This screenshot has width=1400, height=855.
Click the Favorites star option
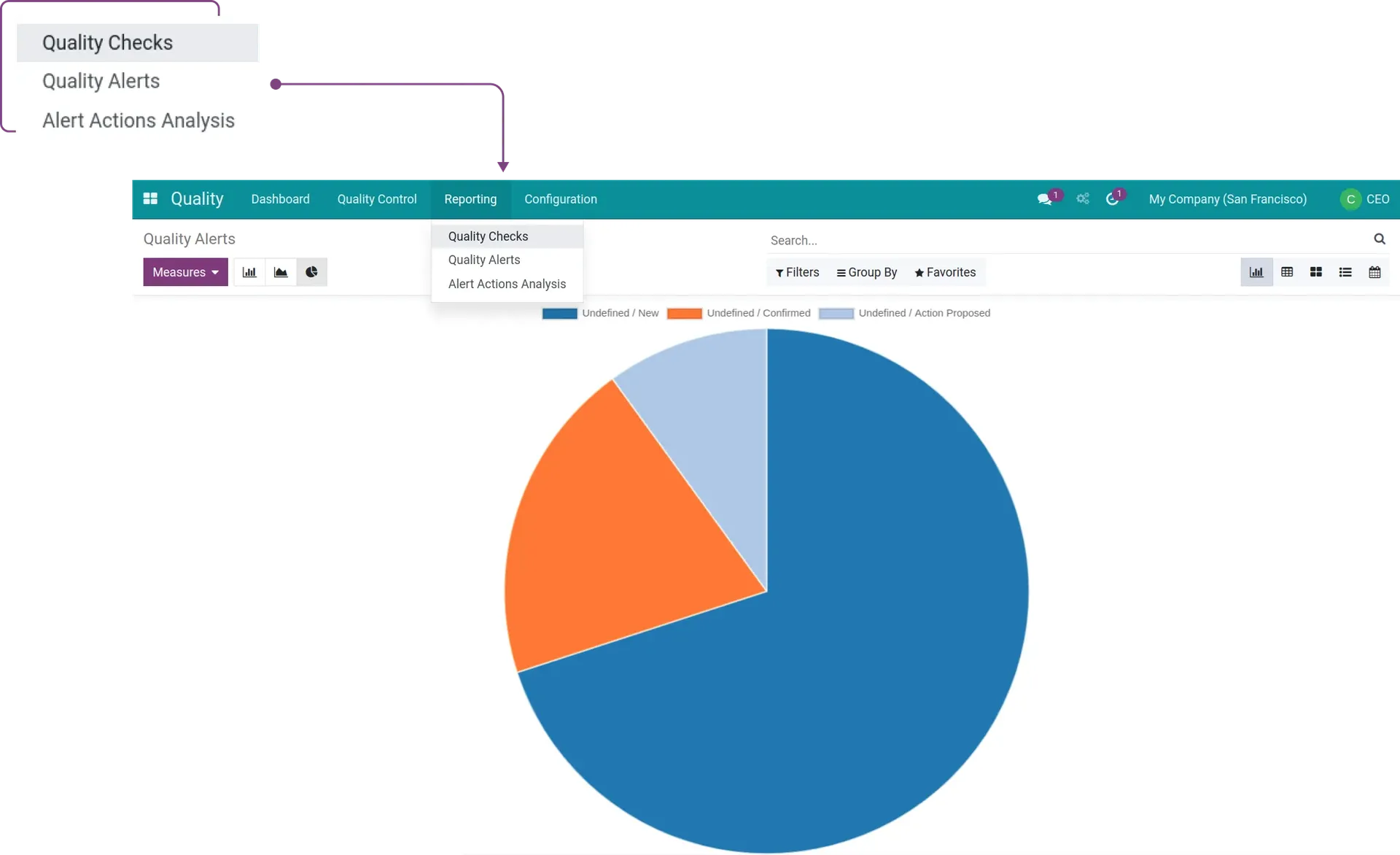[x=944, y=272]
